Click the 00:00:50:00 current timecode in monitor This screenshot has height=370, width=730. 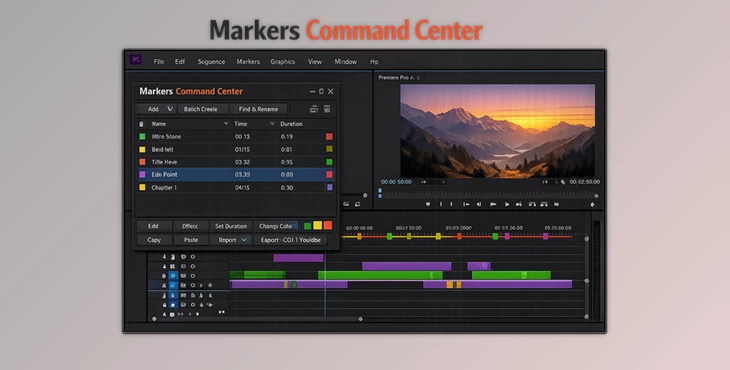[396, 182]
